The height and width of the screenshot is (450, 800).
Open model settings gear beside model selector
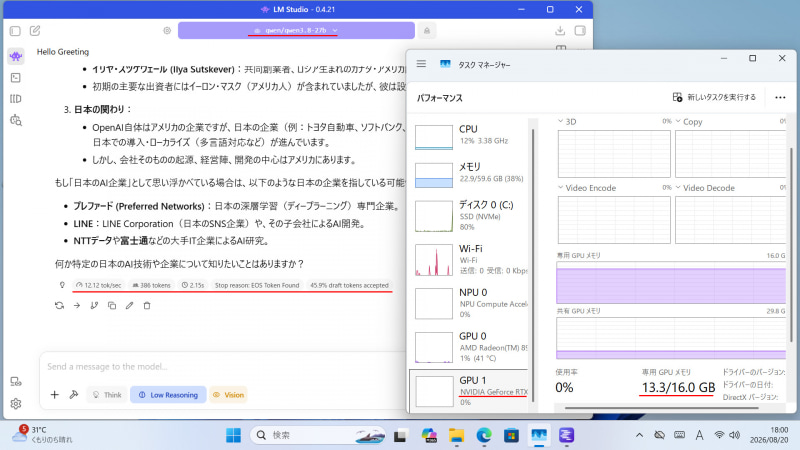(x=167, y=31)
